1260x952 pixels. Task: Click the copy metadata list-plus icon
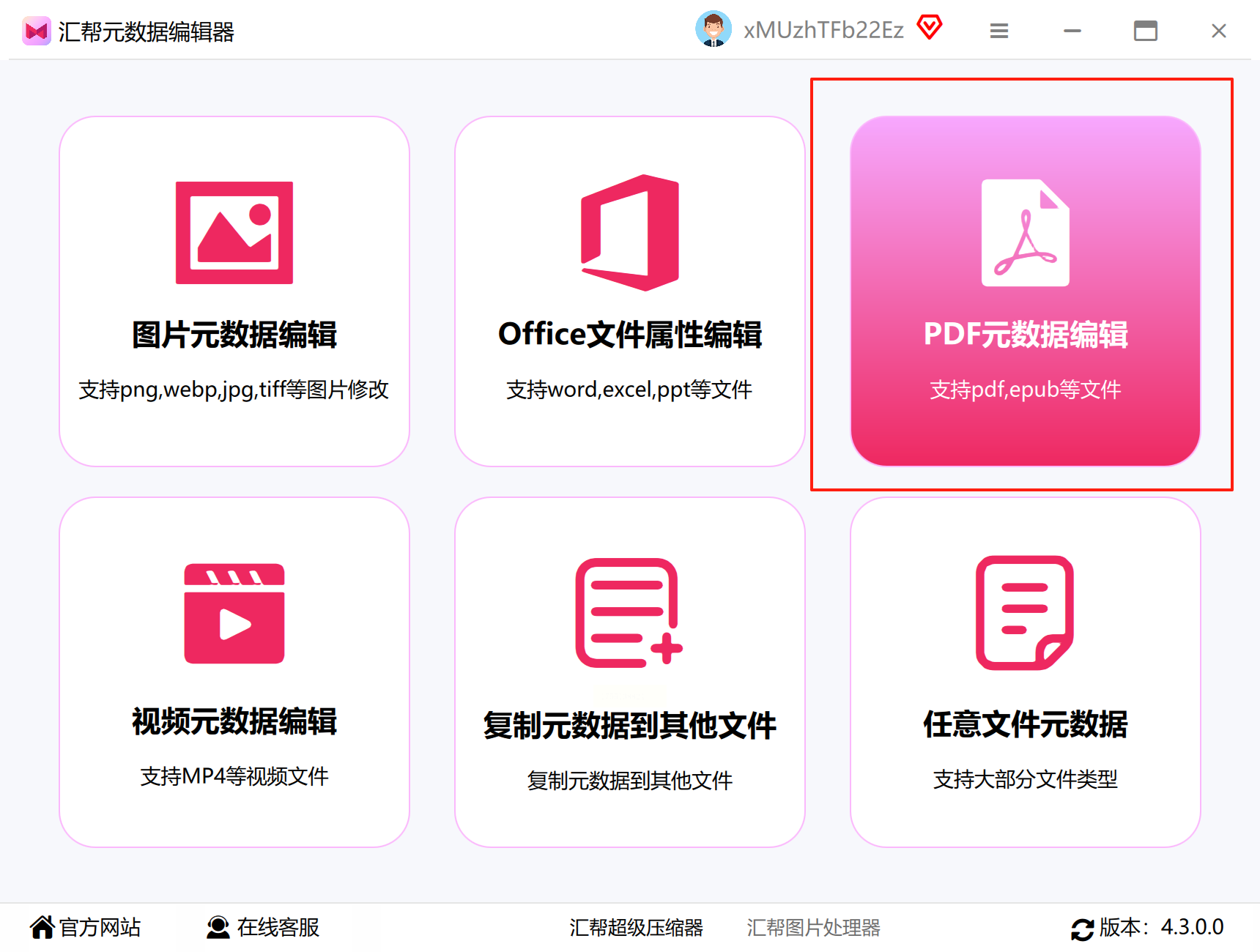pos(629,613)
